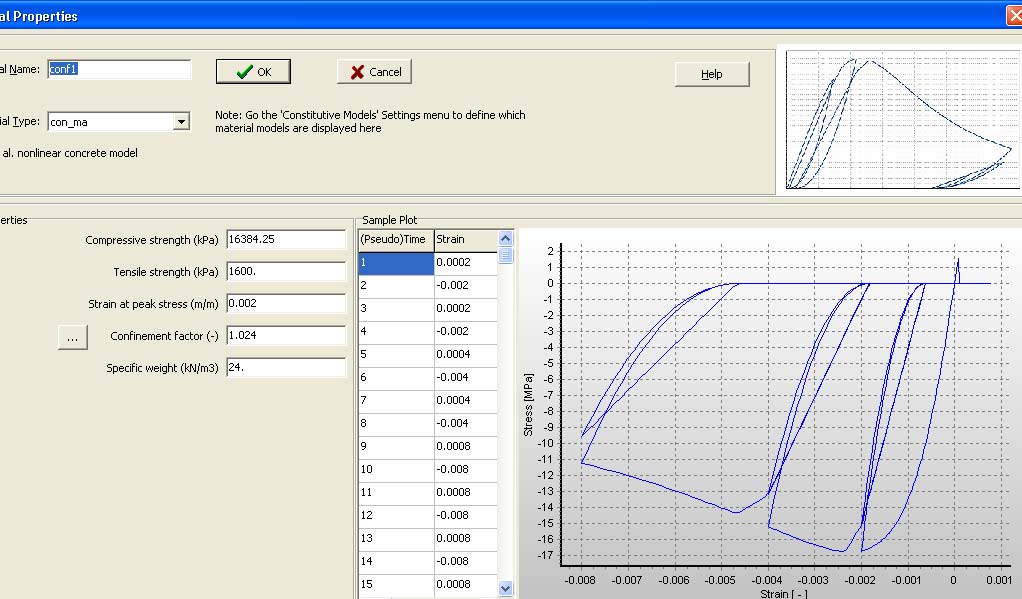Click the (Pseudo)Time column header
Image resolution: width=1022 pixels, height=599 pixels.
point(396,239)
